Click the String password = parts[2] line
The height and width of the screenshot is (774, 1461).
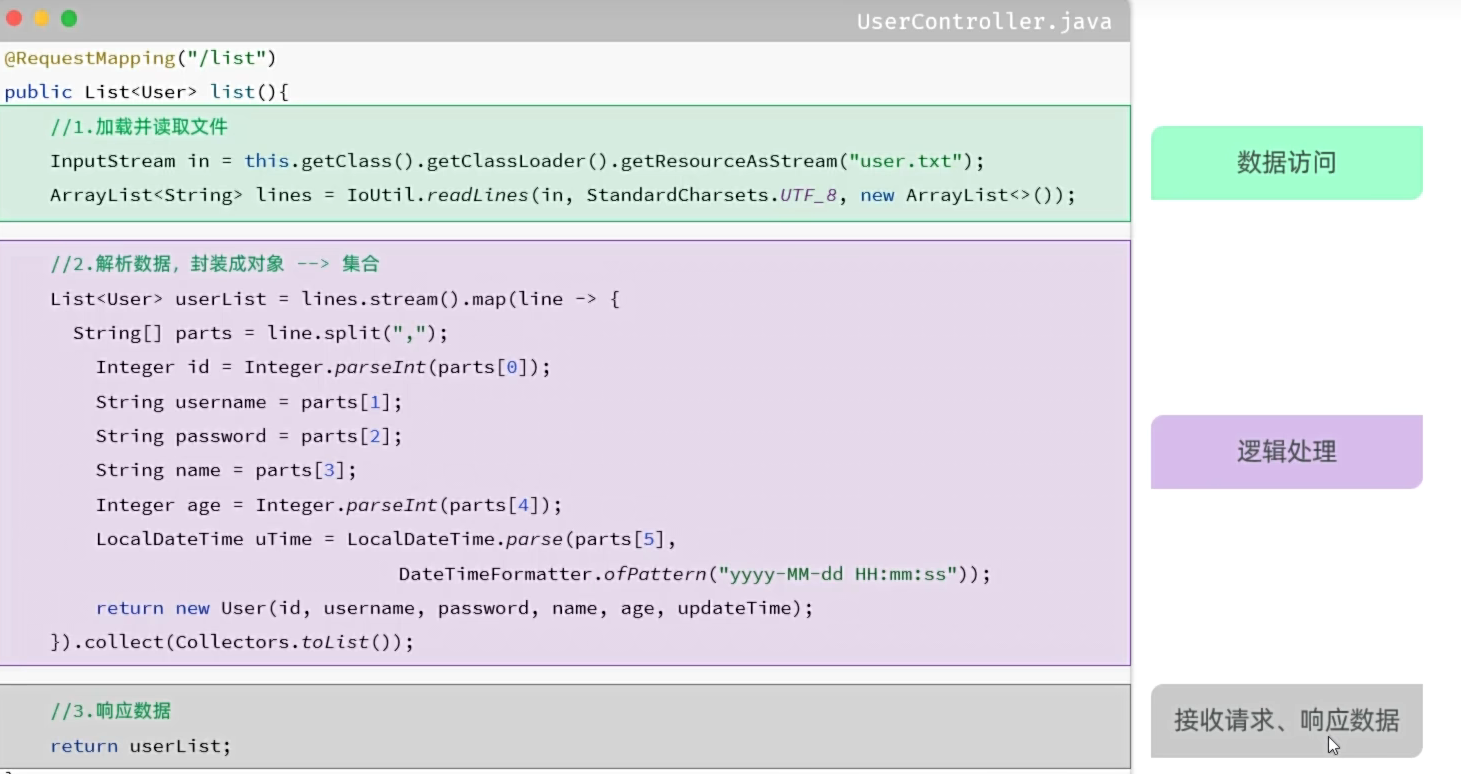249,436
